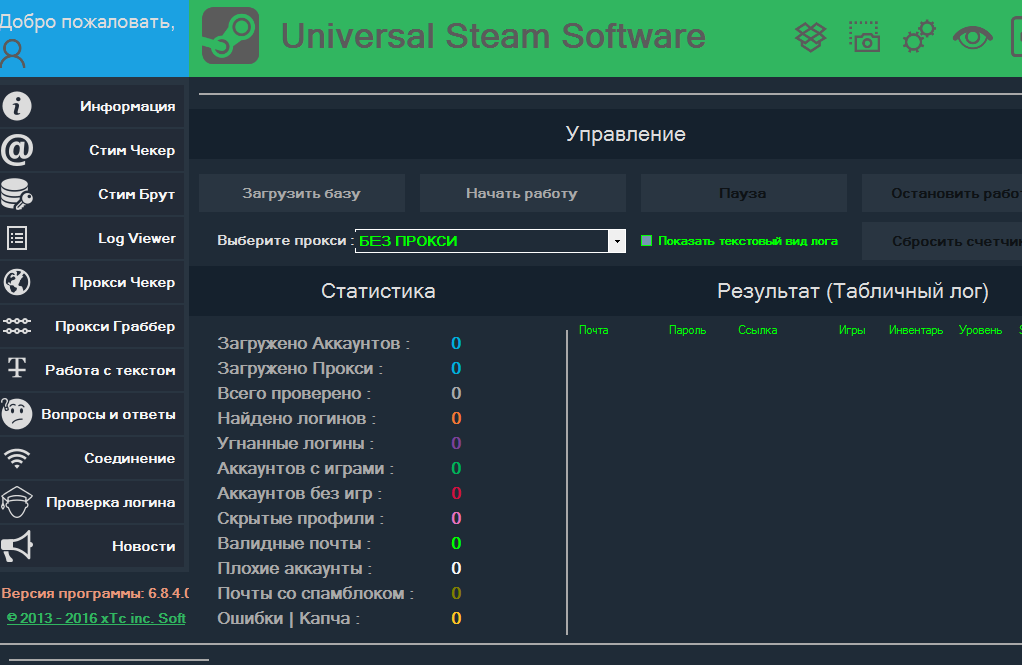Click the Загружено Прокси label
Image resolution: width=1022 pixels, height=665 pixels.
coord(300,368)
